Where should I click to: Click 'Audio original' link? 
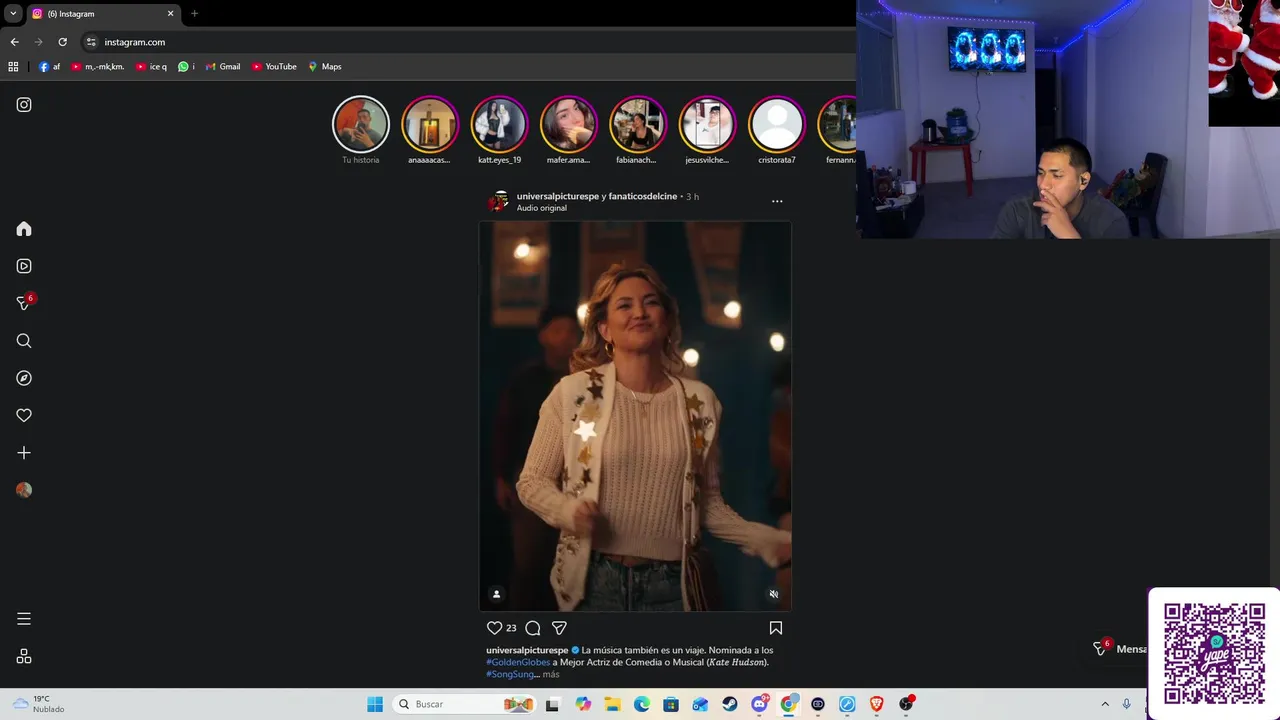click(542, 208)
